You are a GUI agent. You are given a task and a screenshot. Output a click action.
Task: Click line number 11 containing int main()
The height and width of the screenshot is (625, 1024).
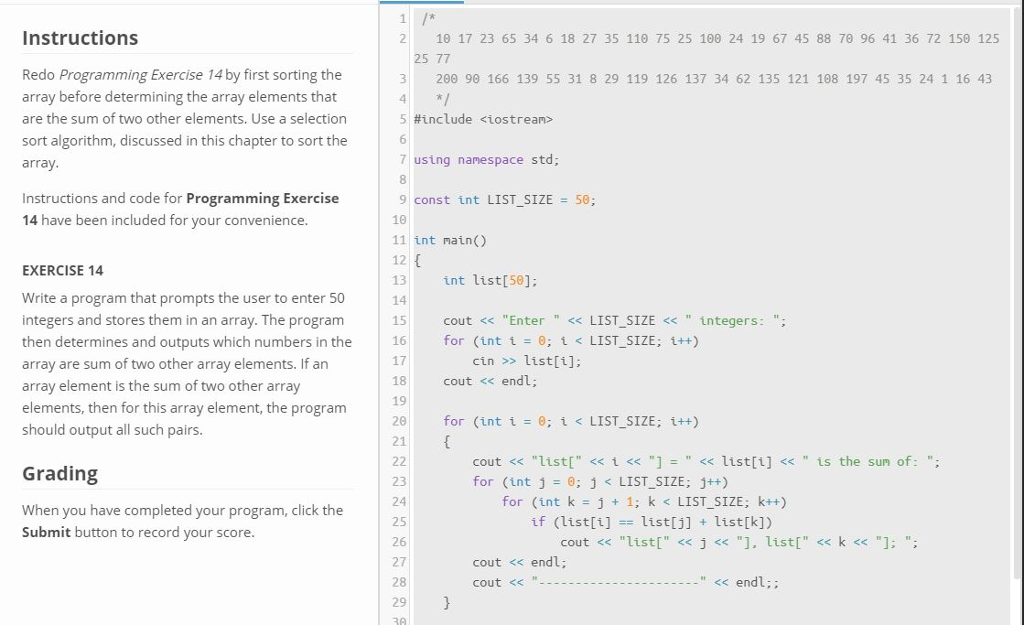click(x=399, y=240)
